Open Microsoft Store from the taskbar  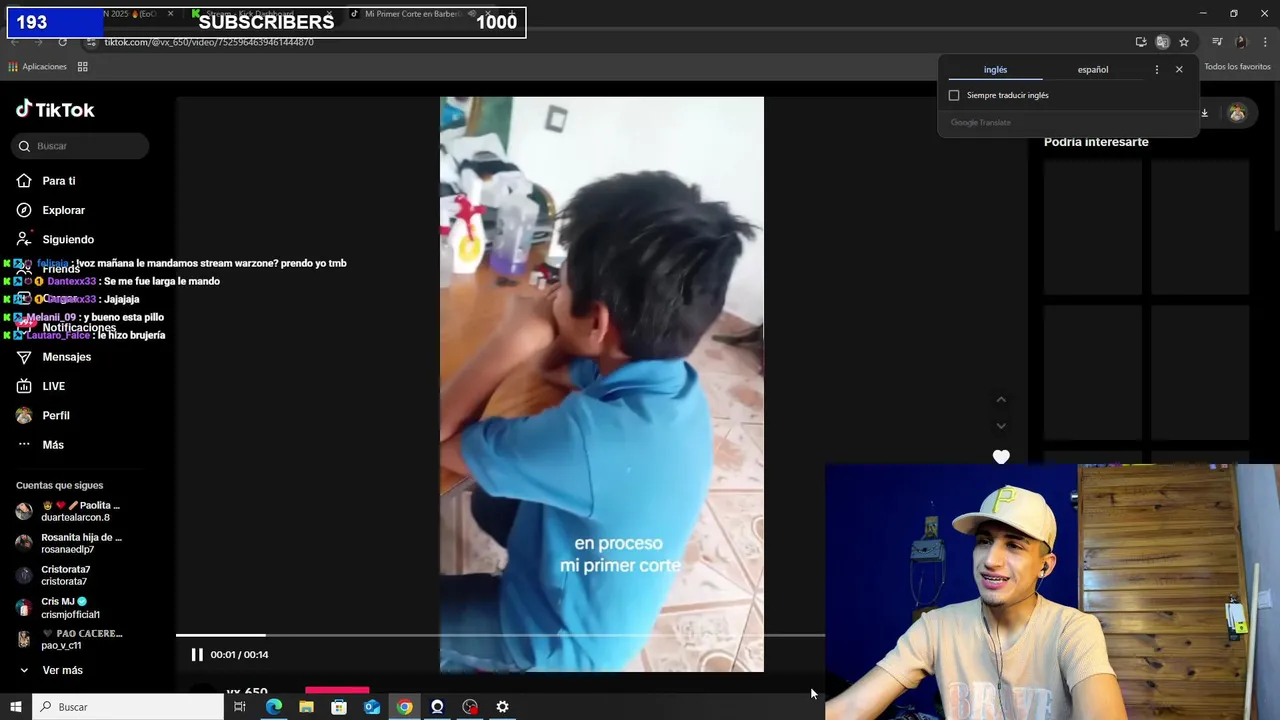point(339,707)
